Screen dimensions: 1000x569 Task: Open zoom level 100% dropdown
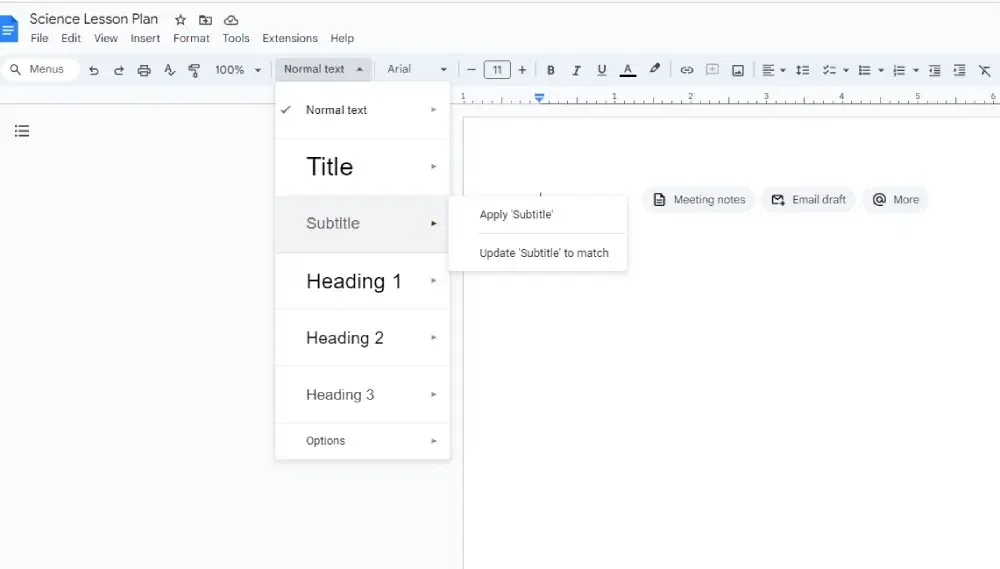pos(238,70)
